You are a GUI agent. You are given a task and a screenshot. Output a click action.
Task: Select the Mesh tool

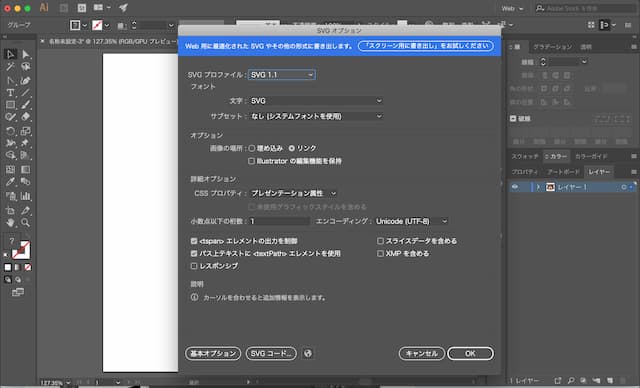click(x=10, y=169)
